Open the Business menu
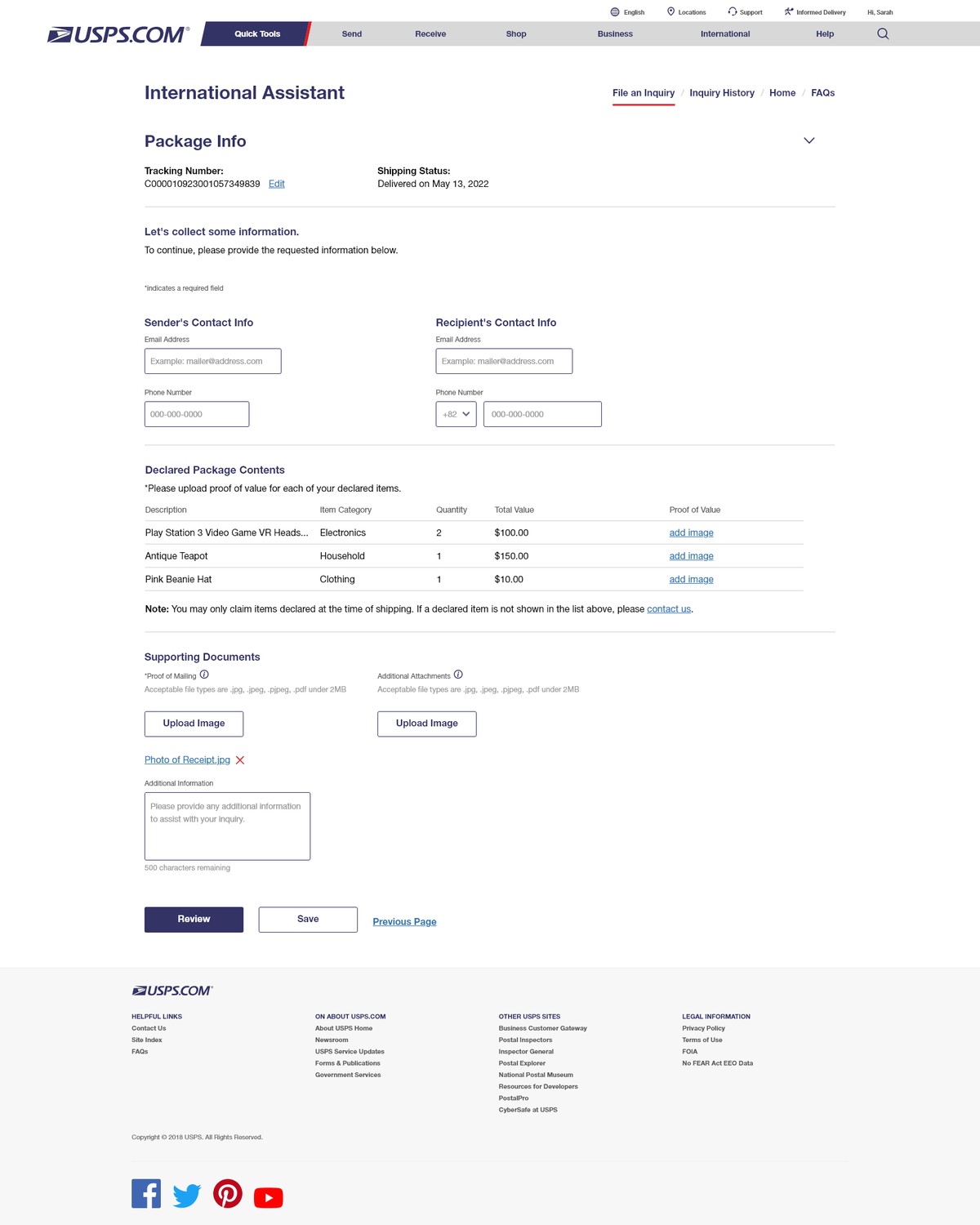Image resolution: width=980 pixels, height=1225 pixels. point(615,33)
